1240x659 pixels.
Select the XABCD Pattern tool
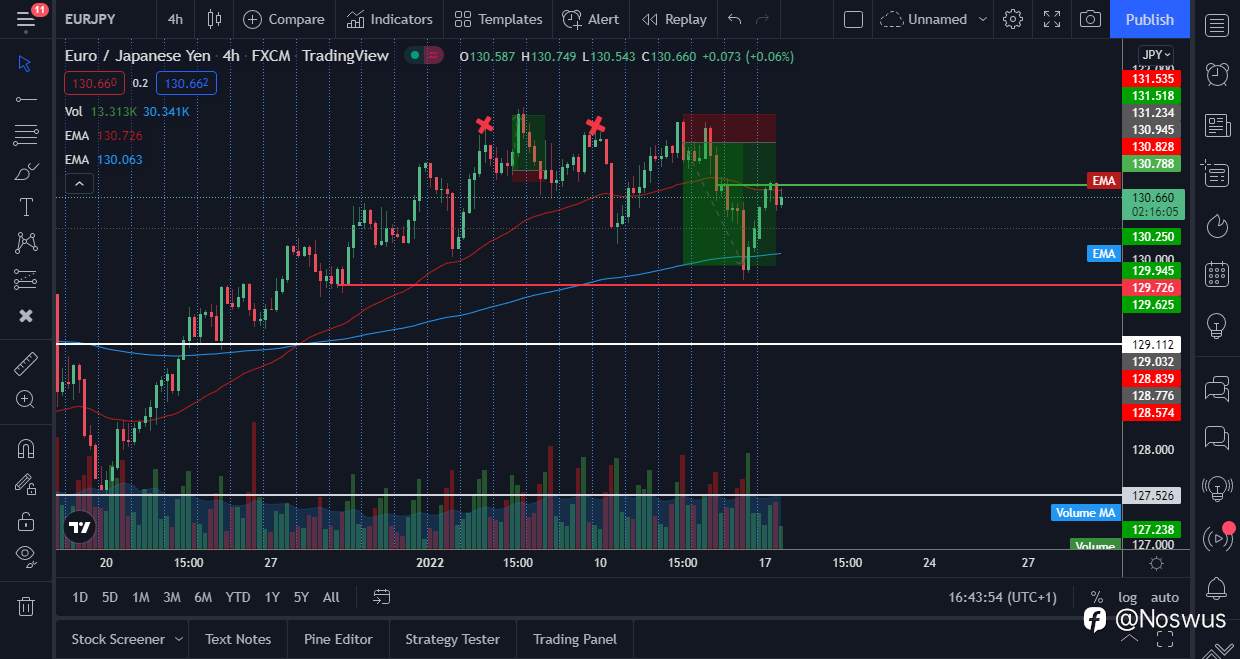(x=25, y=243)
